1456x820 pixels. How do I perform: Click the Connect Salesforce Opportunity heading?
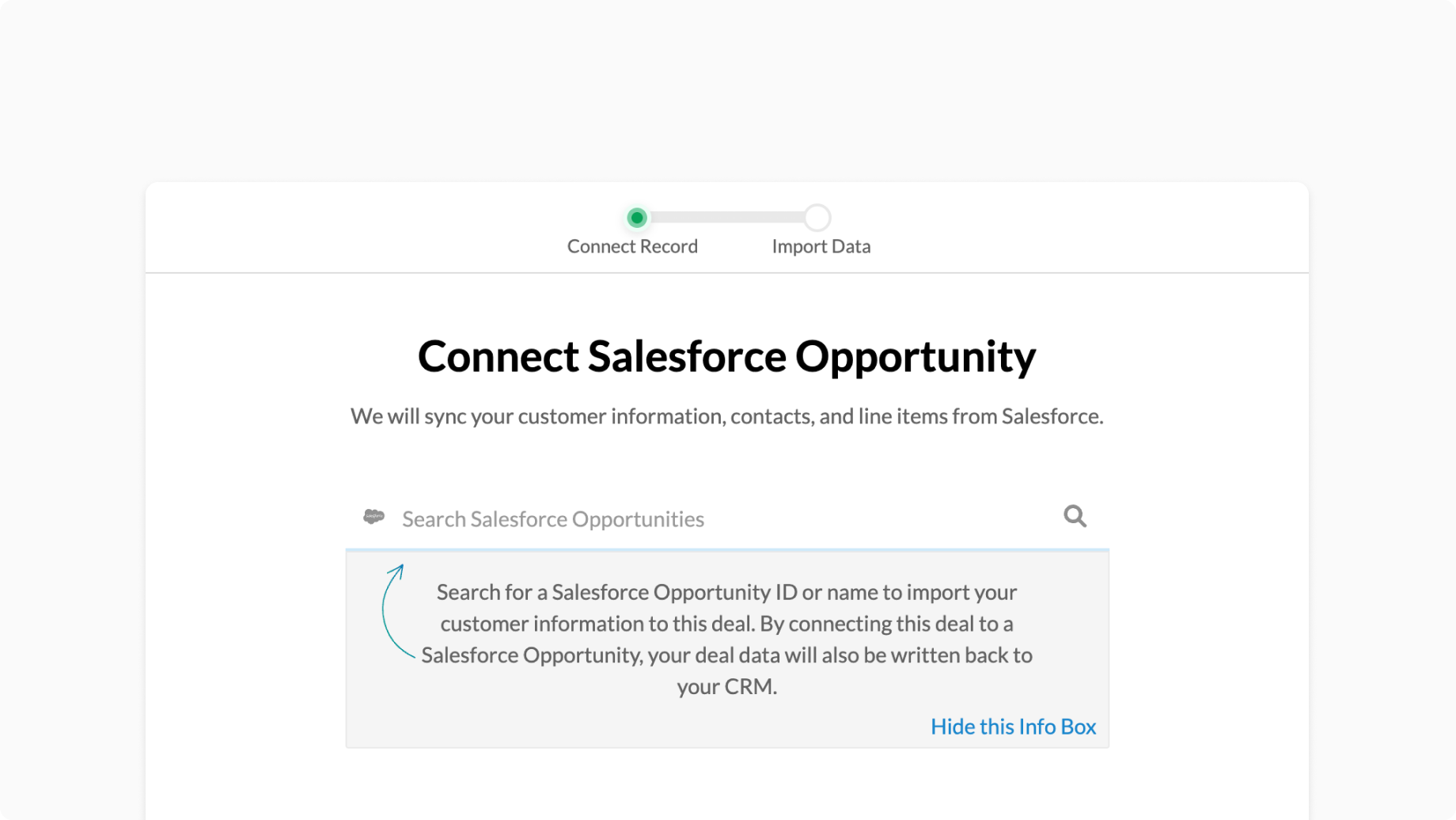726,356
